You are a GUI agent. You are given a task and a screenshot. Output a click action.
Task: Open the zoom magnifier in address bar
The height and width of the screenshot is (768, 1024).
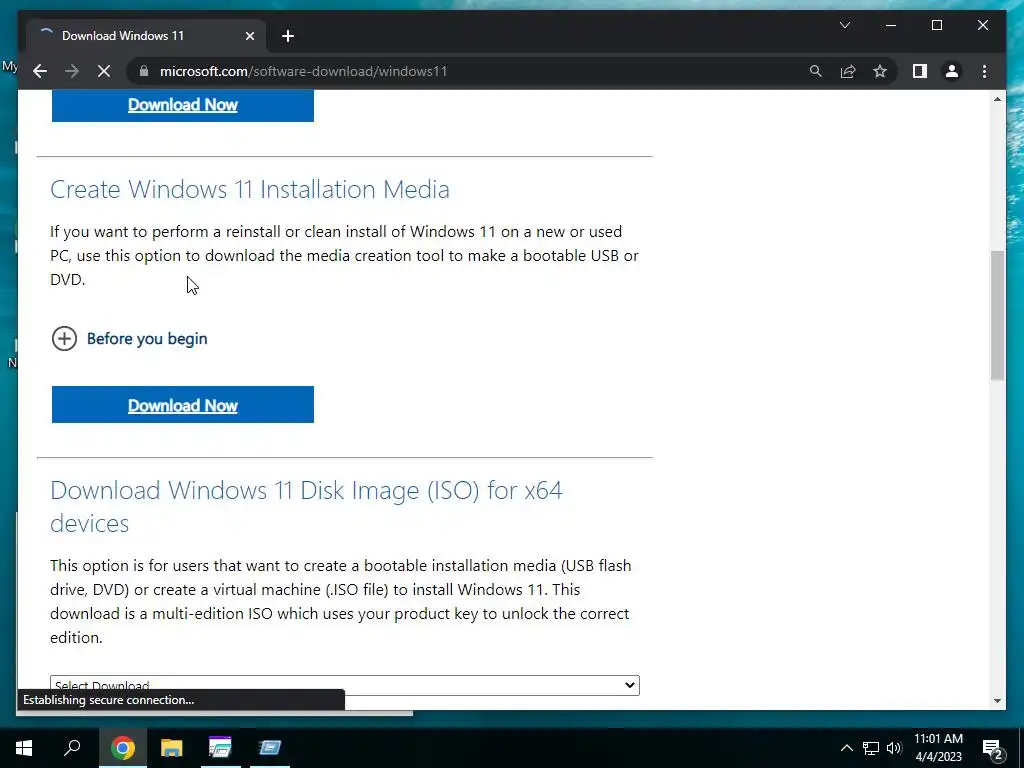click(x=816, y=71)
